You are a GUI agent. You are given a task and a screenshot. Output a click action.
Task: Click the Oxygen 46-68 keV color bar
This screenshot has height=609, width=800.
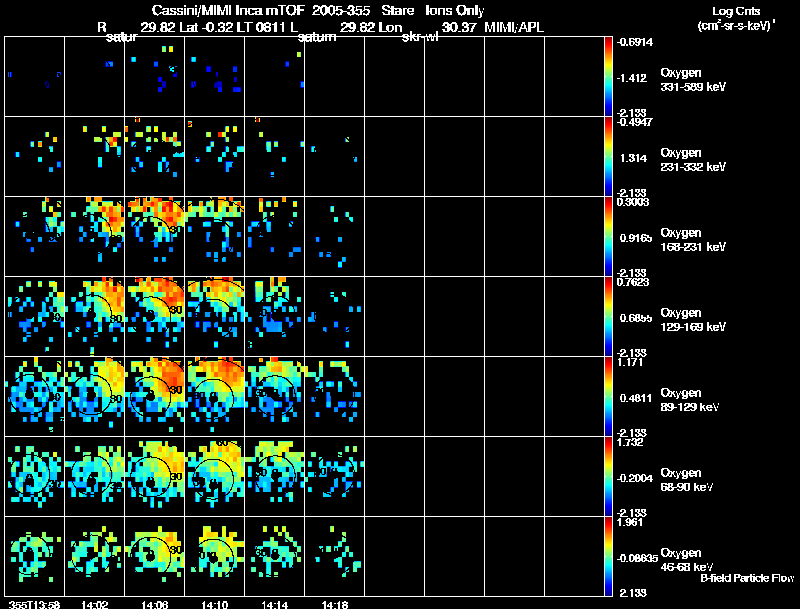tap(608, 557)
